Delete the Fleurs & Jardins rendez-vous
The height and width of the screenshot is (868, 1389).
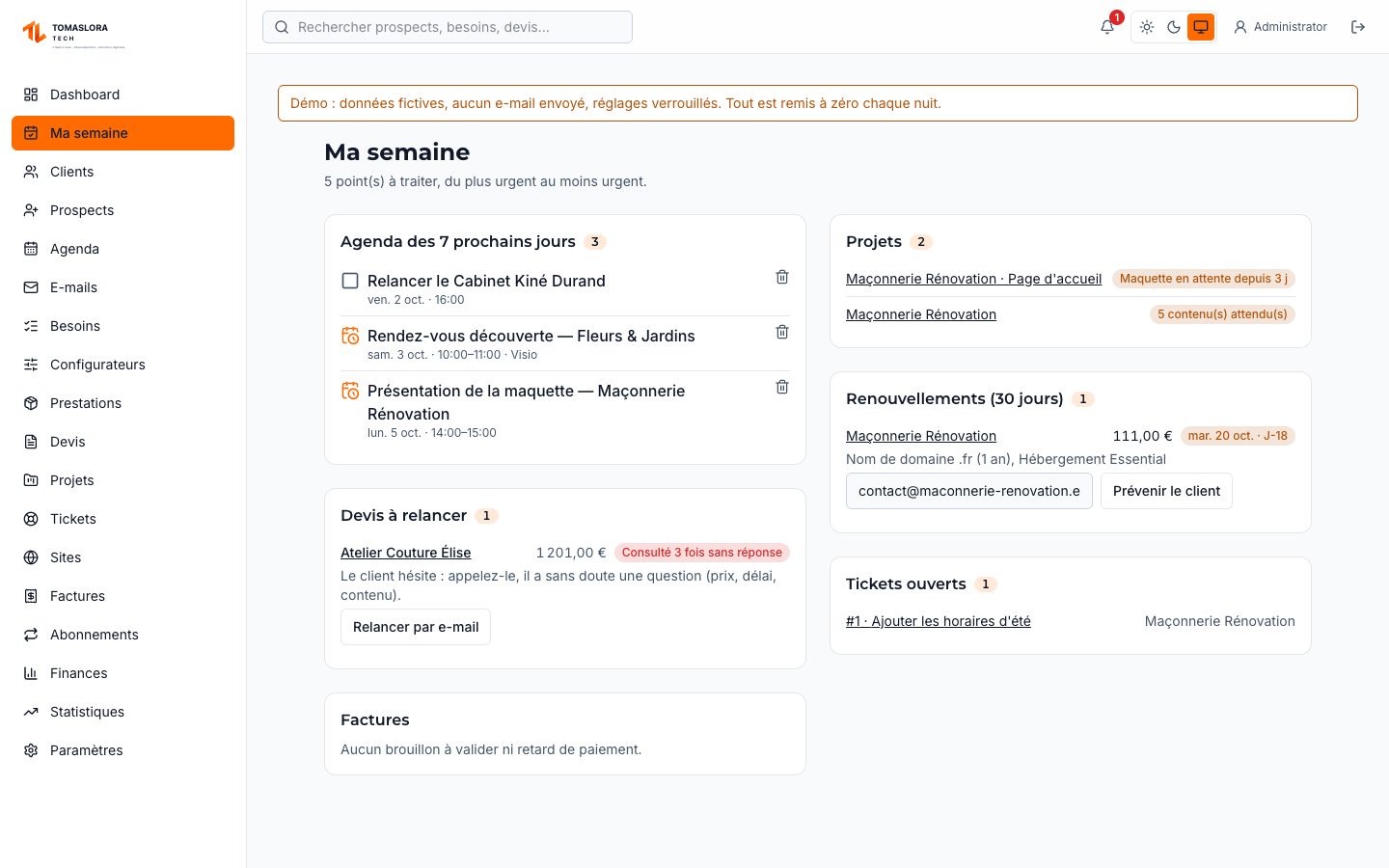(782, 332)
